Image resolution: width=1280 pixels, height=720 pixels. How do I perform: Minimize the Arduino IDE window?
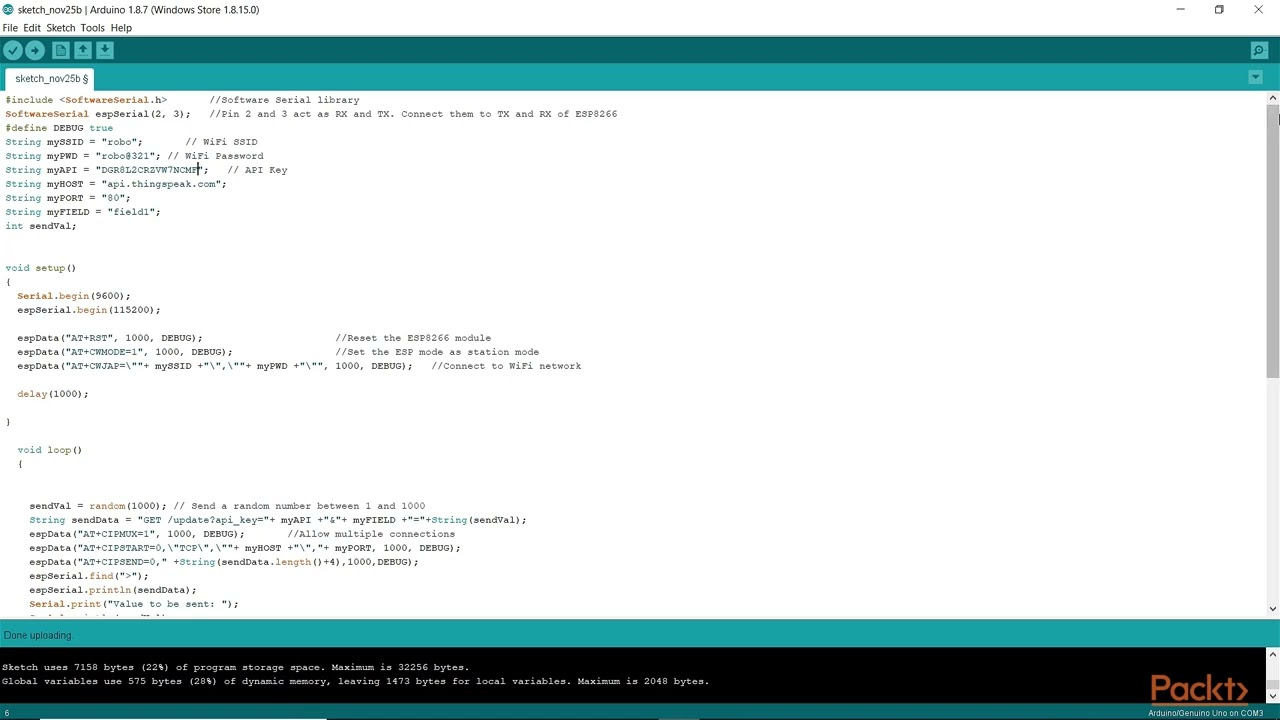(1181, 9)
